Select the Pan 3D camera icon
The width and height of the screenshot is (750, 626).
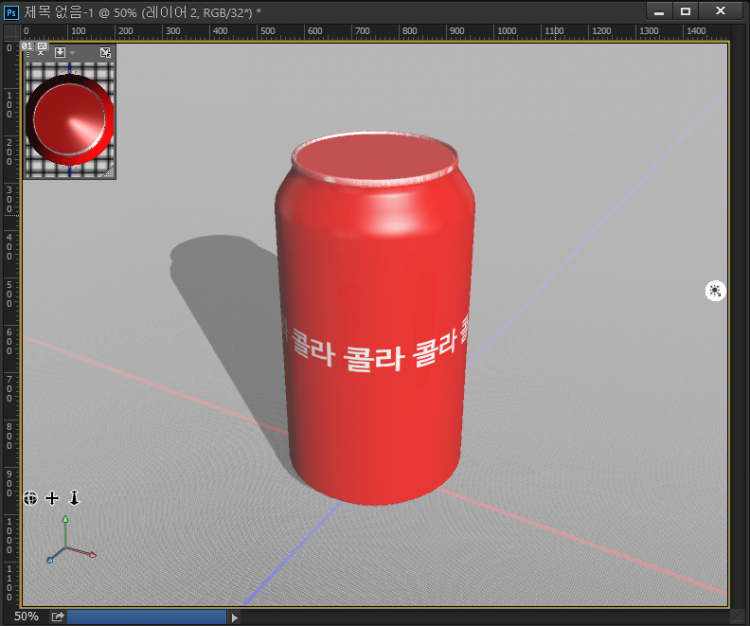(52, 498)
